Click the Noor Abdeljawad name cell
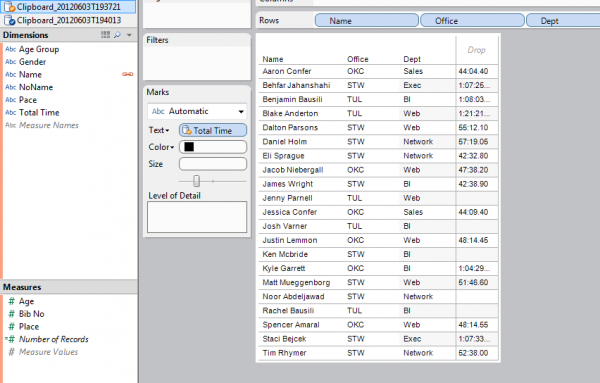 coord(293,297)
